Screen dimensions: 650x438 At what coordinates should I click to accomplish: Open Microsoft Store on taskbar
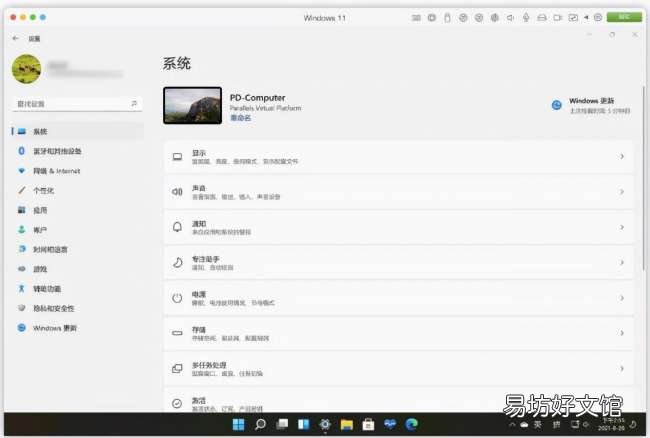coord(368,424)
